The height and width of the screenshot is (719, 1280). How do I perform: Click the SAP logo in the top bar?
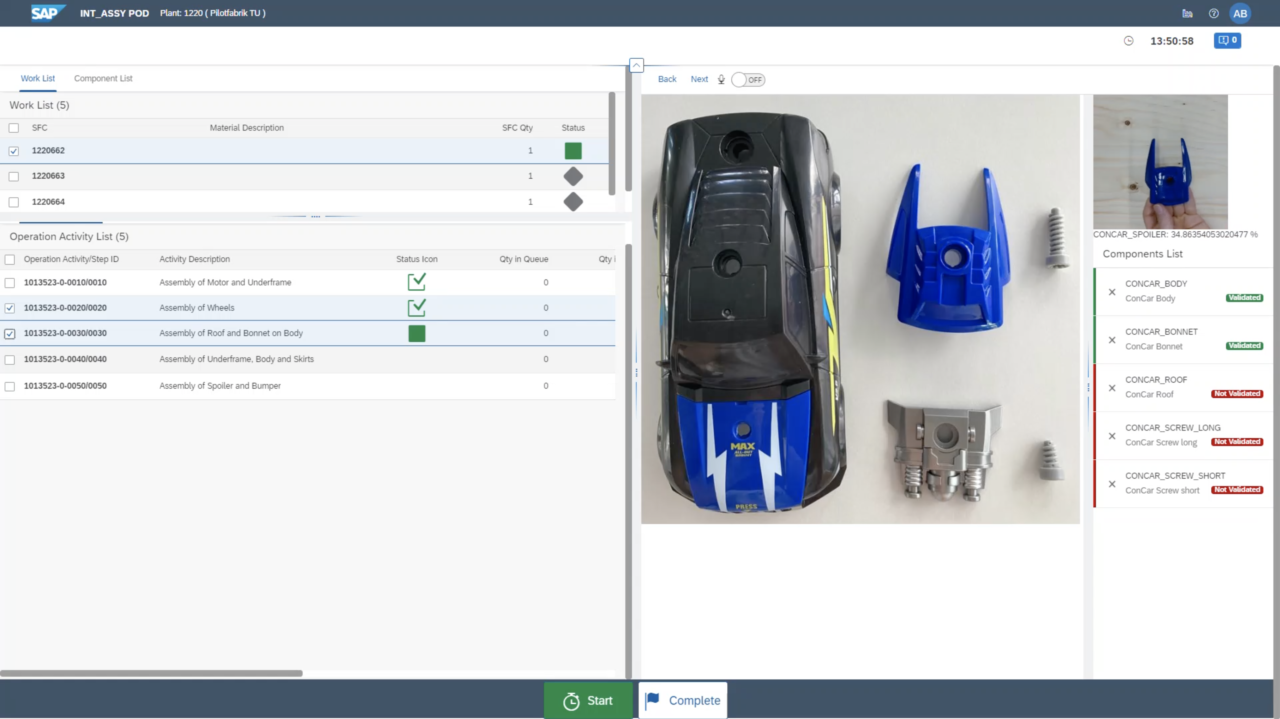(x=45, y=13)
